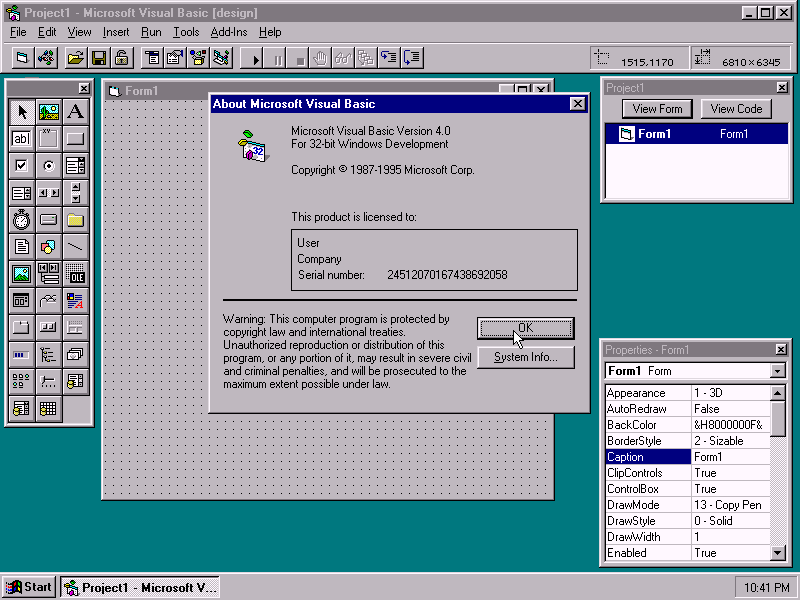Open the Menu Editor from the toolbar
Viewport: 800px width, 600px height.
(x=152, y=57)
